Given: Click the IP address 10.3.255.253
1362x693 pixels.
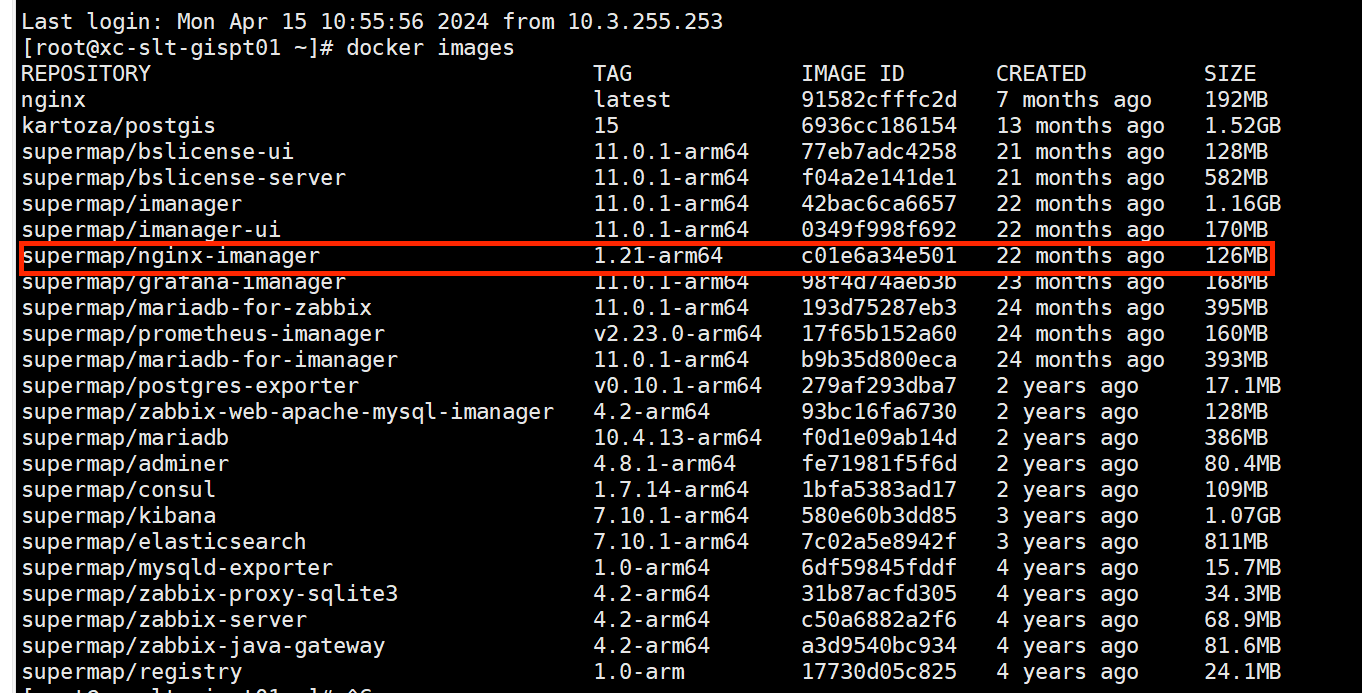Looking at the screenshot, I should coord(644,22).
